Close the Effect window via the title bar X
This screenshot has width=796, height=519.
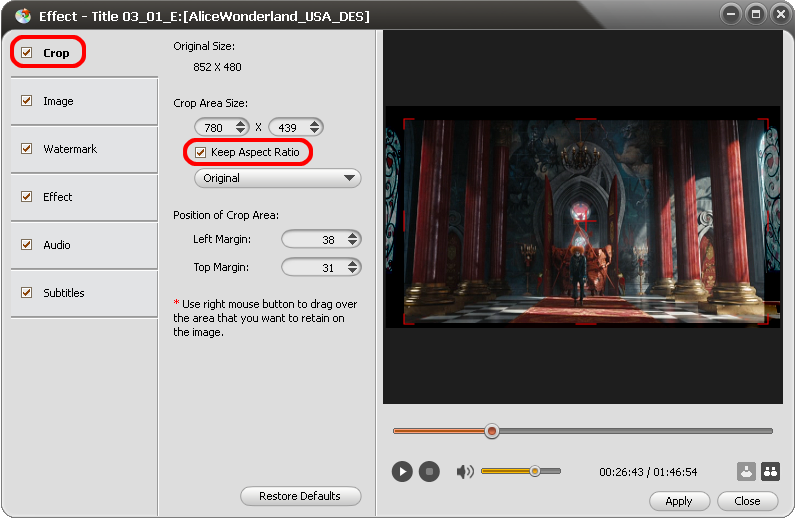(780, 14)
